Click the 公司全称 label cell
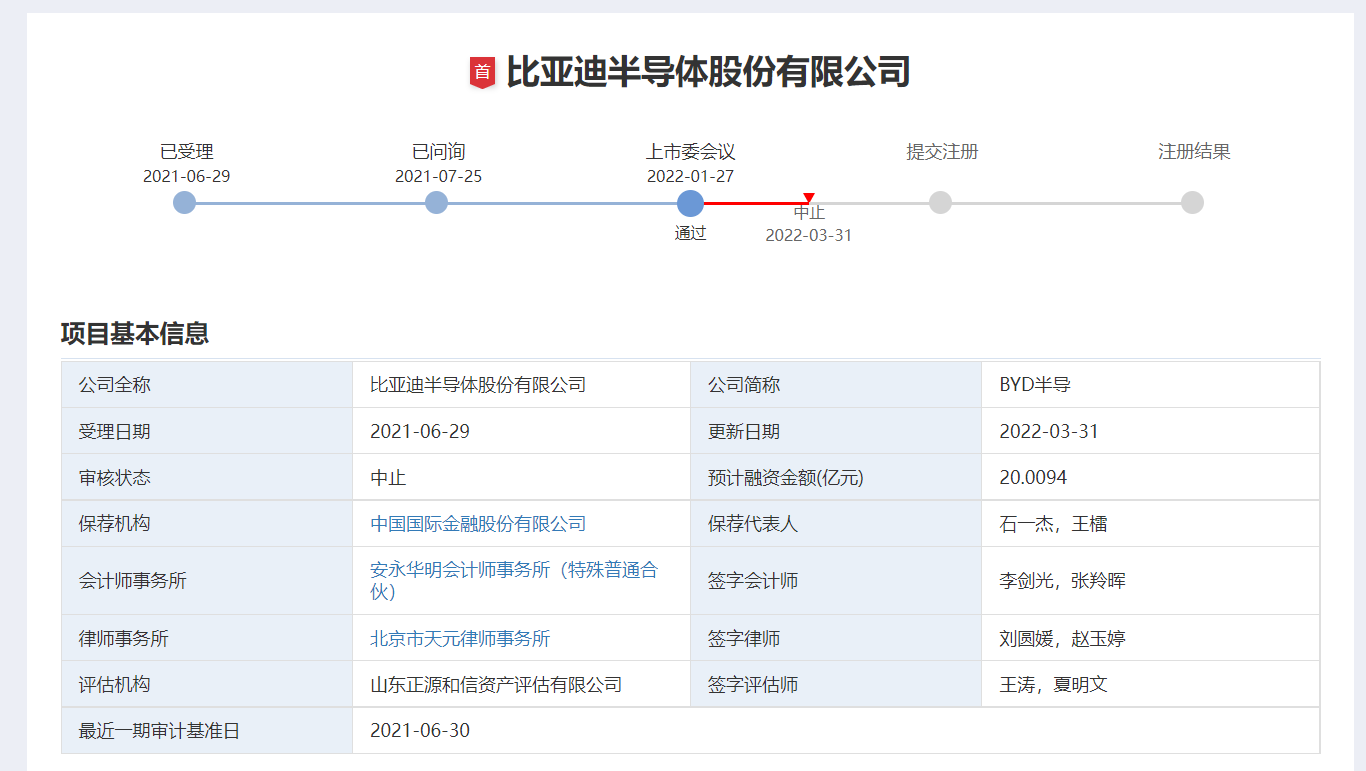 coord(207,385)
